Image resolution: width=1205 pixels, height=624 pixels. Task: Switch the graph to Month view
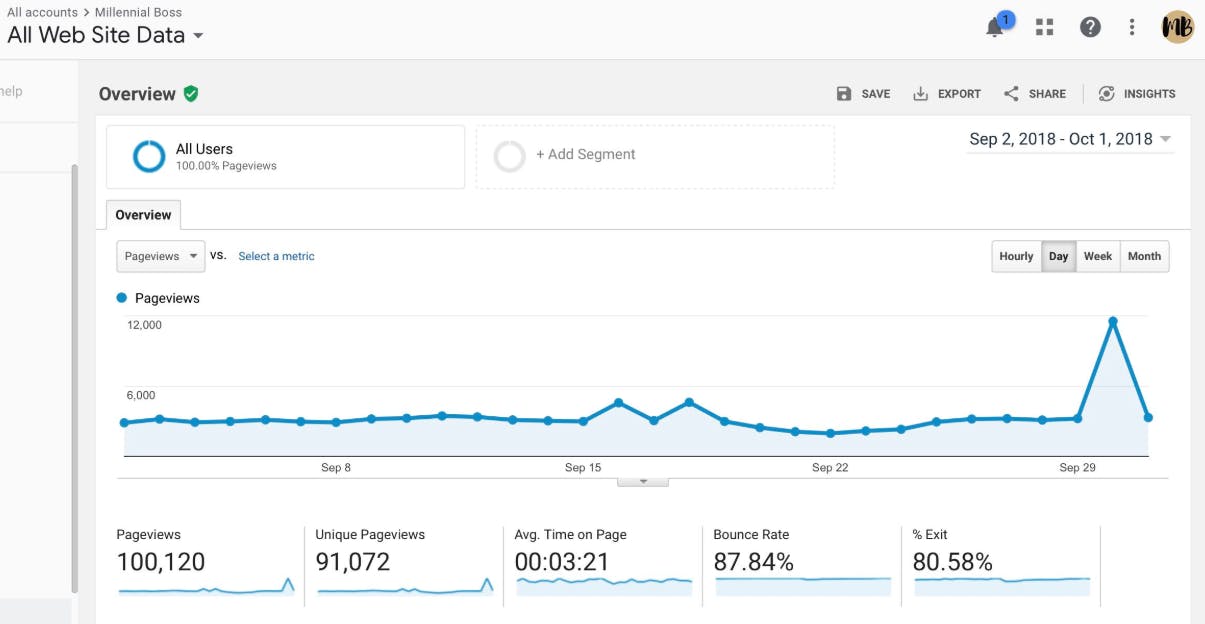[x=1144, y=256]
